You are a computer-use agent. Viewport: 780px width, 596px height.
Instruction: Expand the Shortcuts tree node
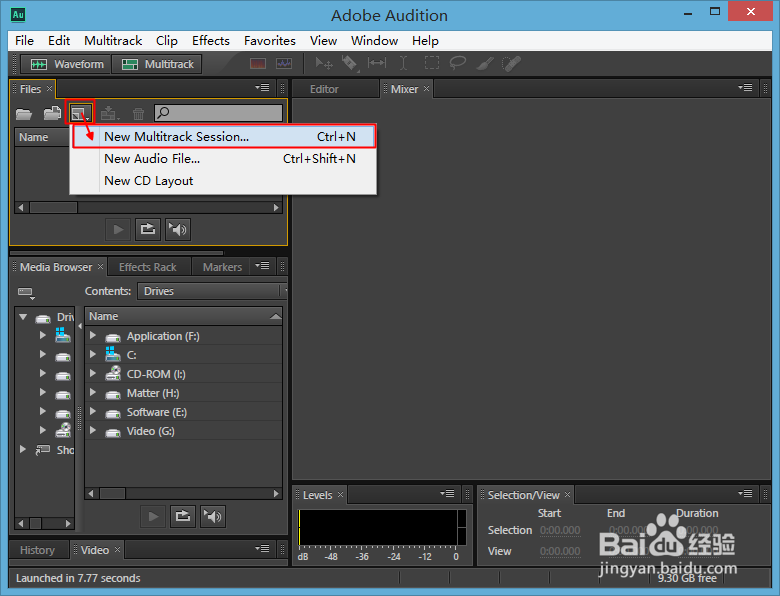(23, 449)
